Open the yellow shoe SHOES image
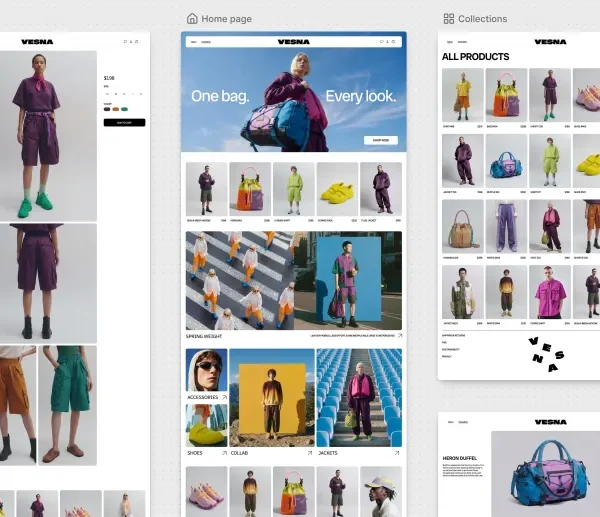Viewport: 600px width, 517px height. click(x=207, y=425)
